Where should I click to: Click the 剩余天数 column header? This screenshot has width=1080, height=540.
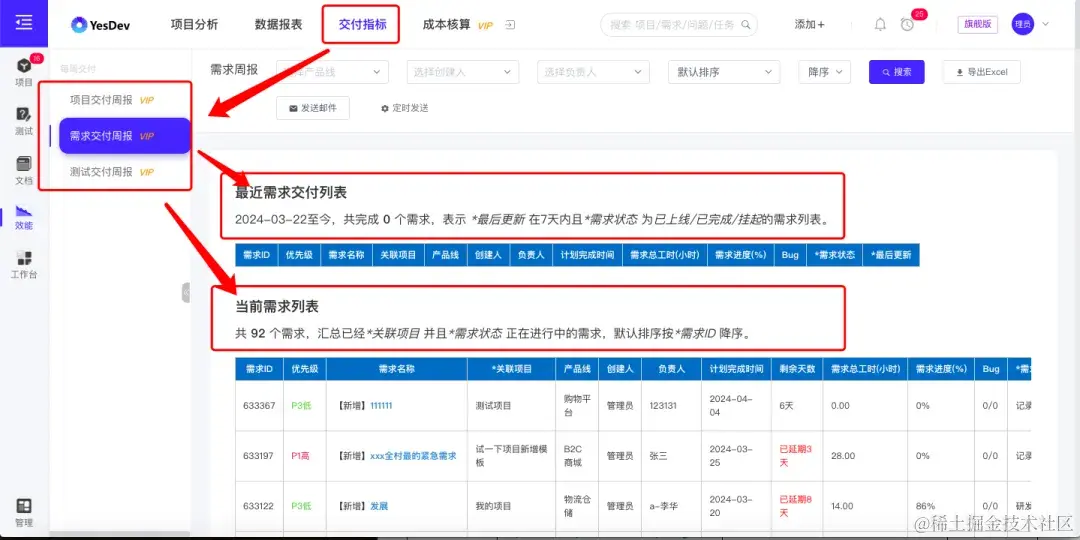797,369
